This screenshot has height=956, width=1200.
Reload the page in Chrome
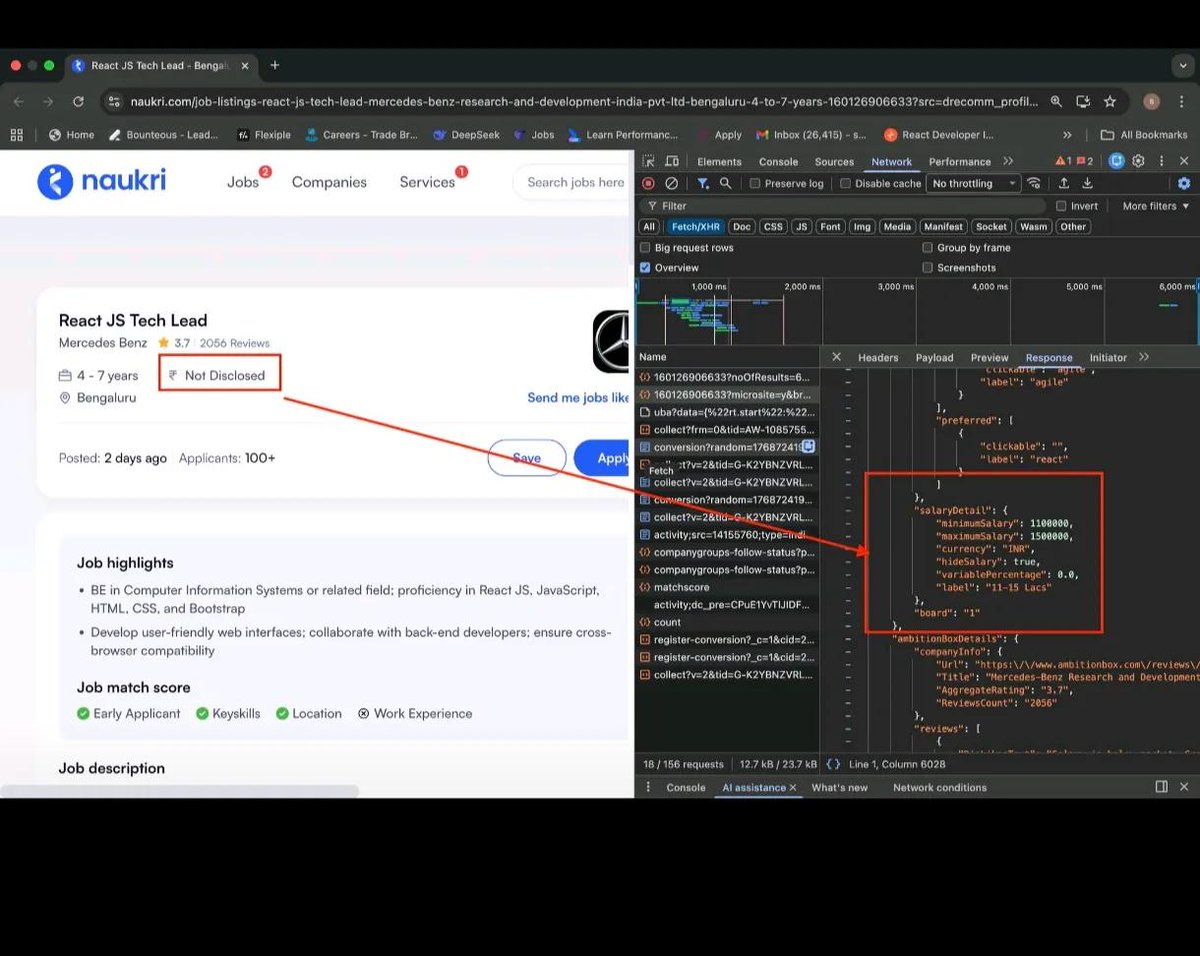pyautogui.click(x=78, y=101)
